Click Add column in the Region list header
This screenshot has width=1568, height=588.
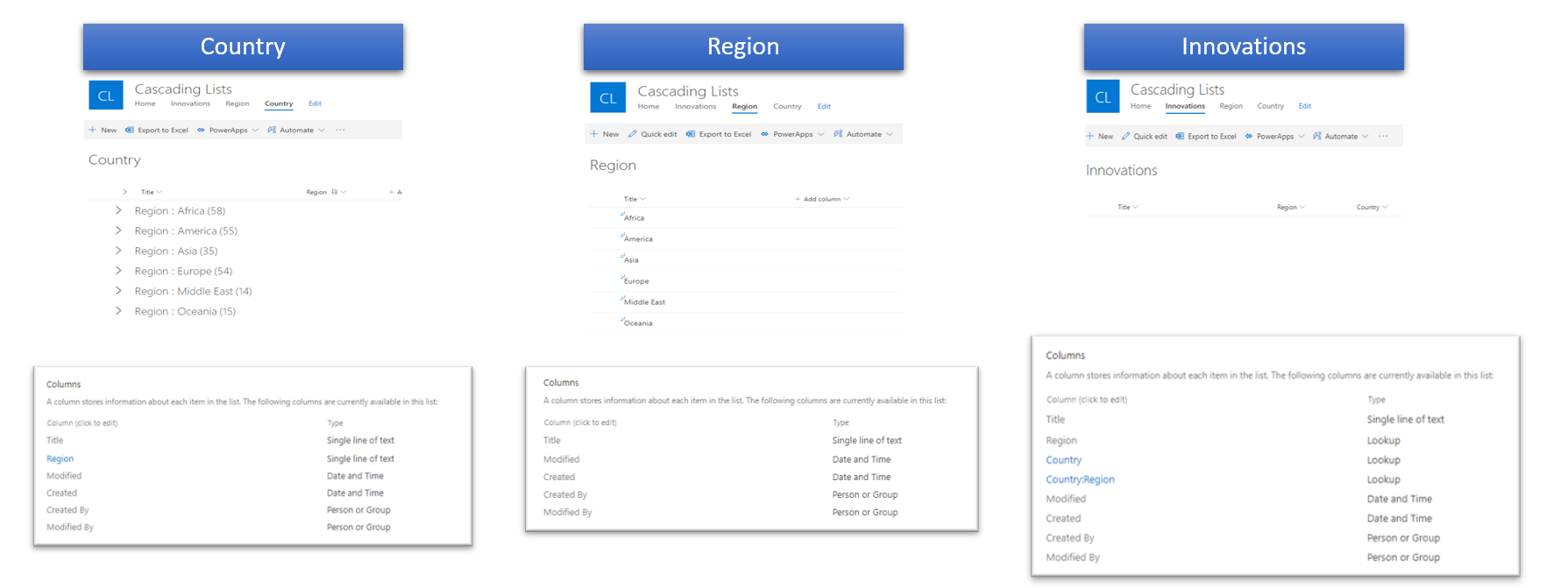[x=822, y=199]
